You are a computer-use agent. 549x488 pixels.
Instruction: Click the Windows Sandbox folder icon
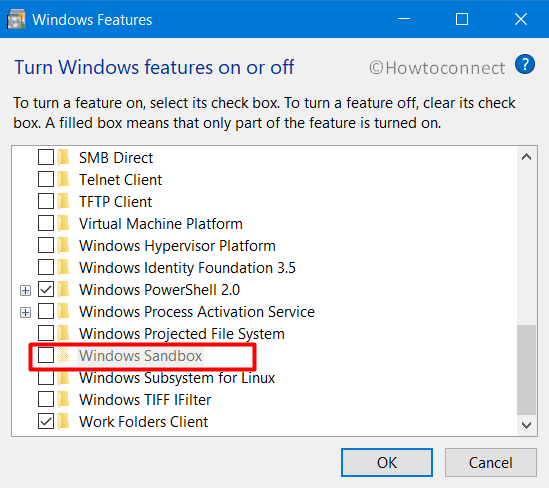63,355
